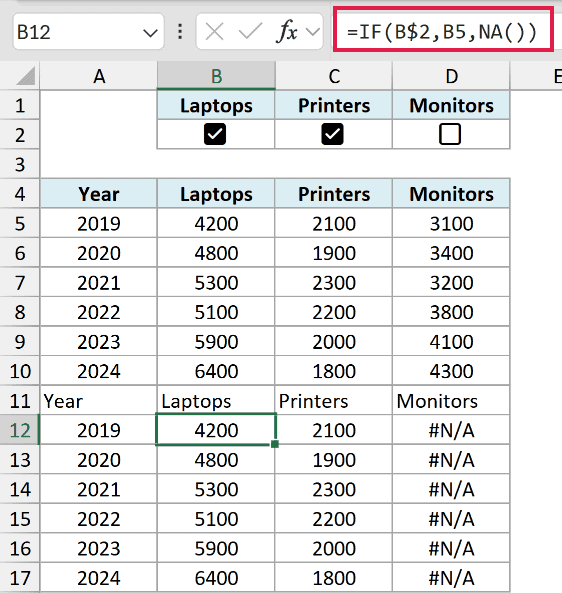Click the Laptops header in row 1
The image size is (562, 593).
pyautogui.click(x=216, y=105)
